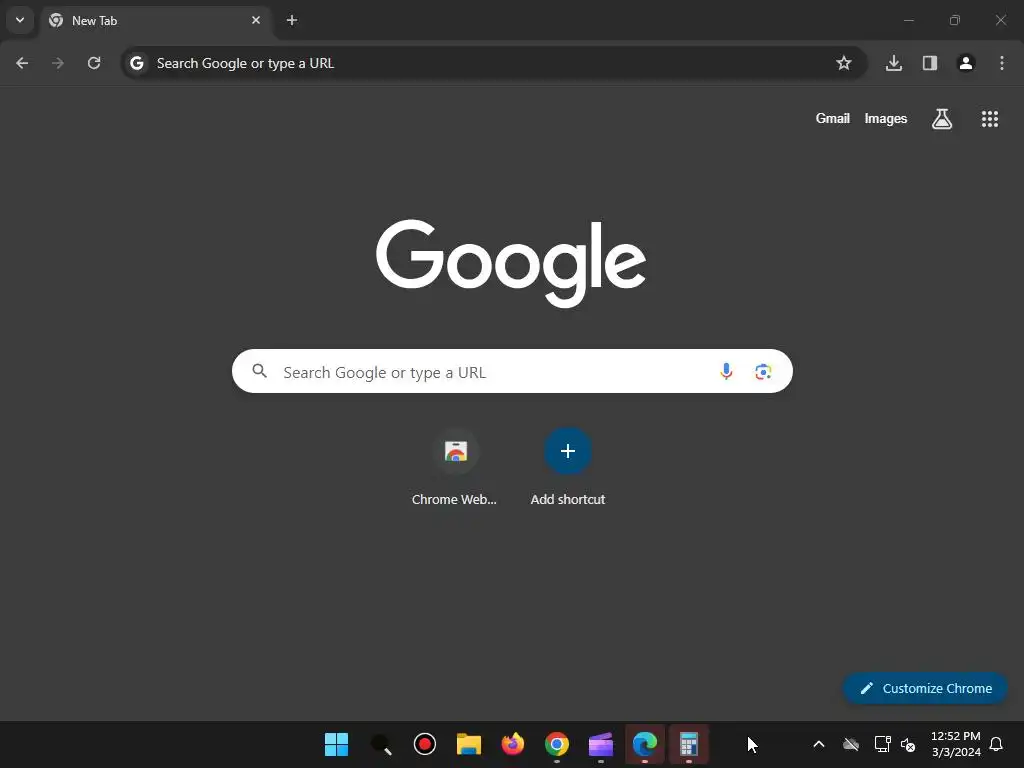Expand hidden system tray icons
Image resolution: width=1024 pixels, height=768 pixels.
point(818,744)
